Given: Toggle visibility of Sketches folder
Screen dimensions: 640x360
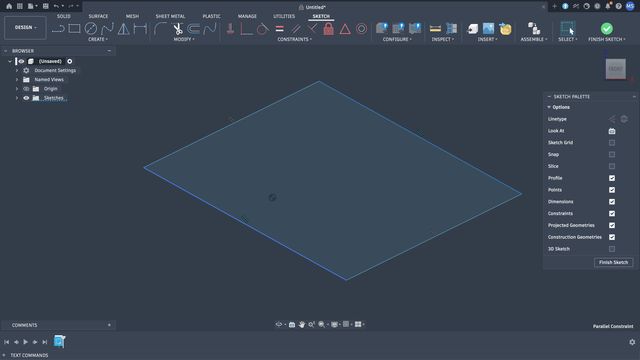Looking at the screenshot, I should point(26,98).
